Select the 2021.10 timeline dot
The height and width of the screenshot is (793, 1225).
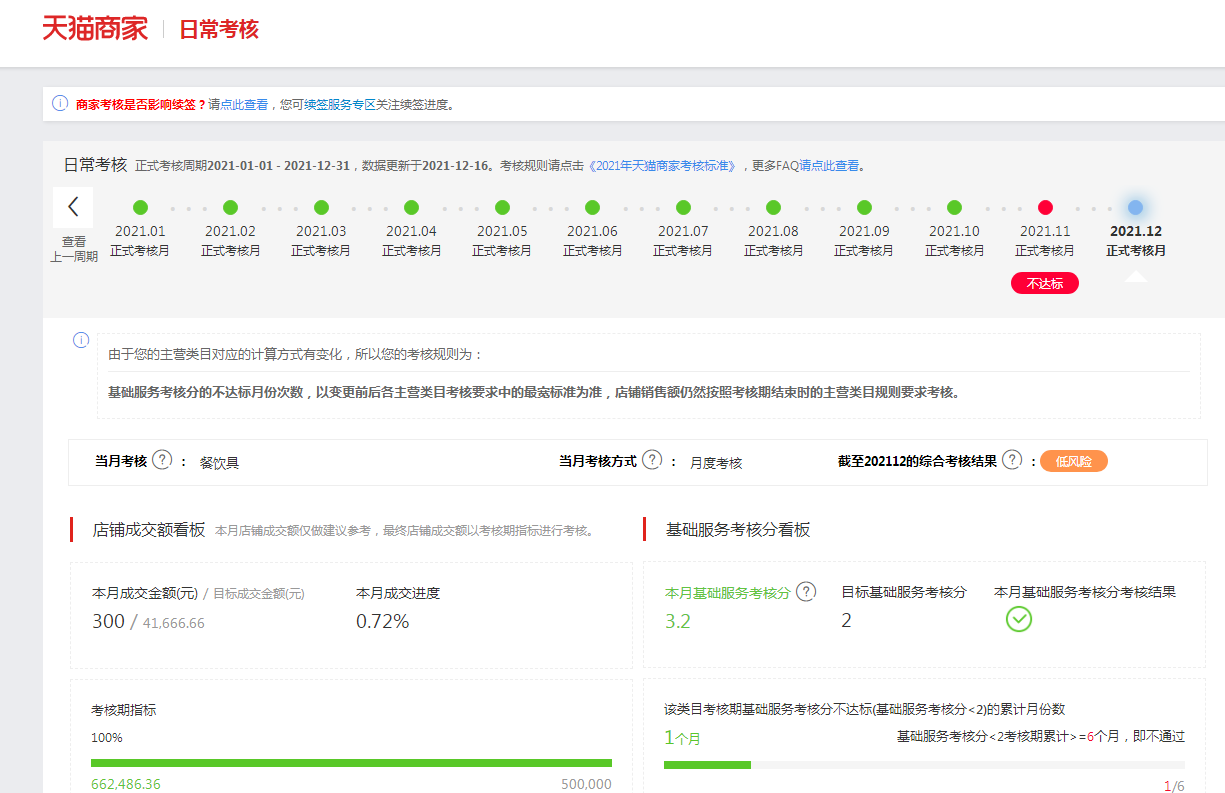click(x=955, y=207)
